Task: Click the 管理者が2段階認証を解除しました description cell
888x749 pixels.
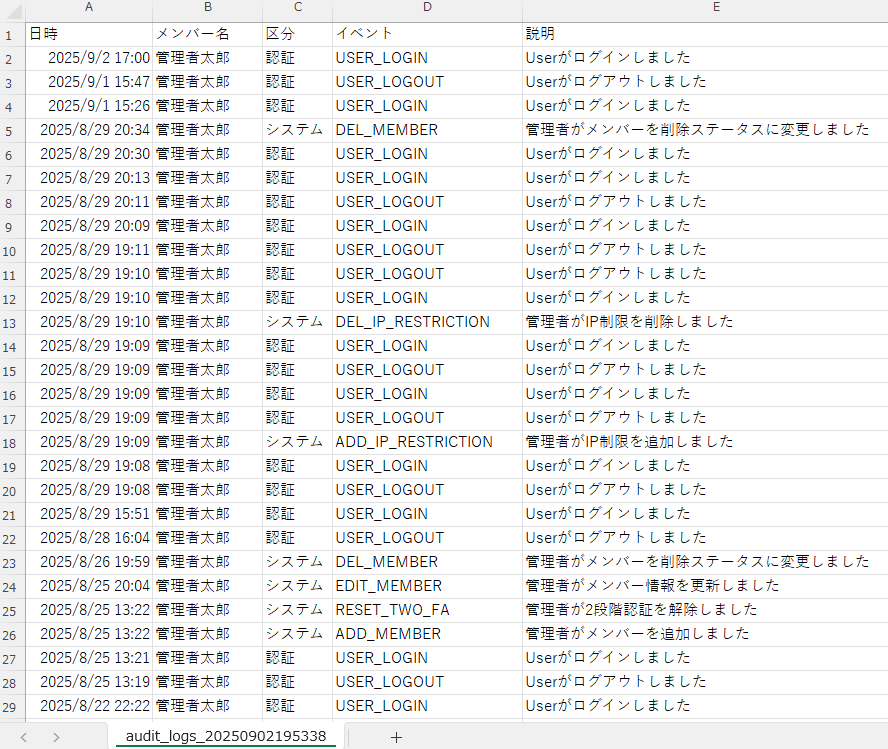Action: pyautogui.click(x=705, y=610)
